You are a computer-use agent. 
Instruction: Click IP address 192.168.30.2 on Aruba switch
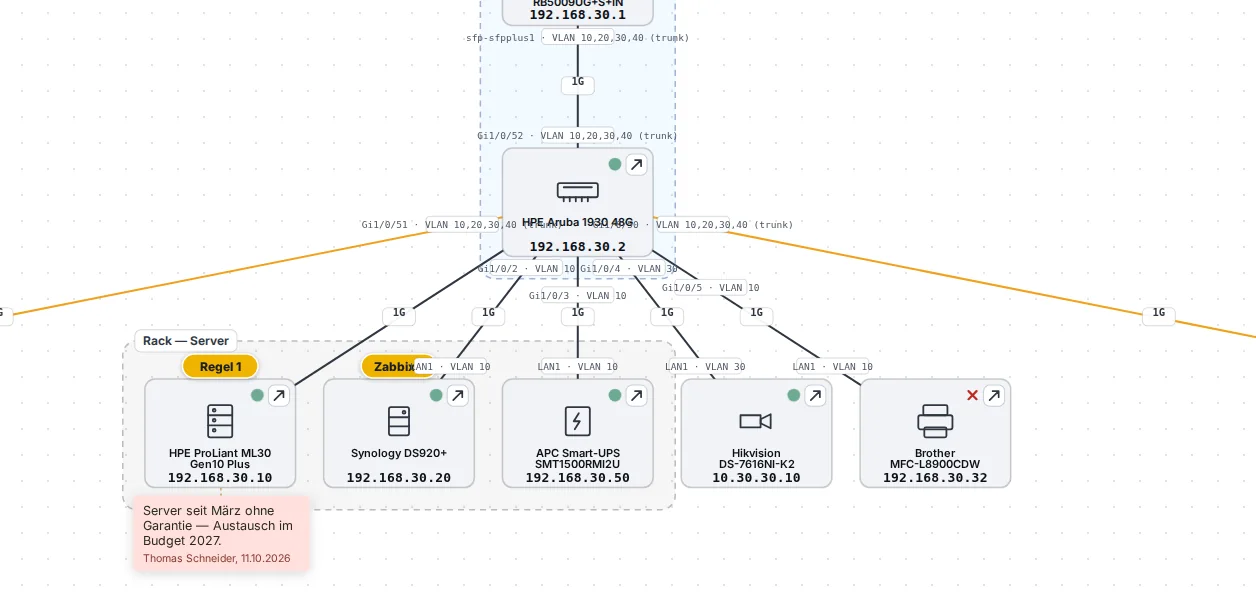click(x=578, y=246)
